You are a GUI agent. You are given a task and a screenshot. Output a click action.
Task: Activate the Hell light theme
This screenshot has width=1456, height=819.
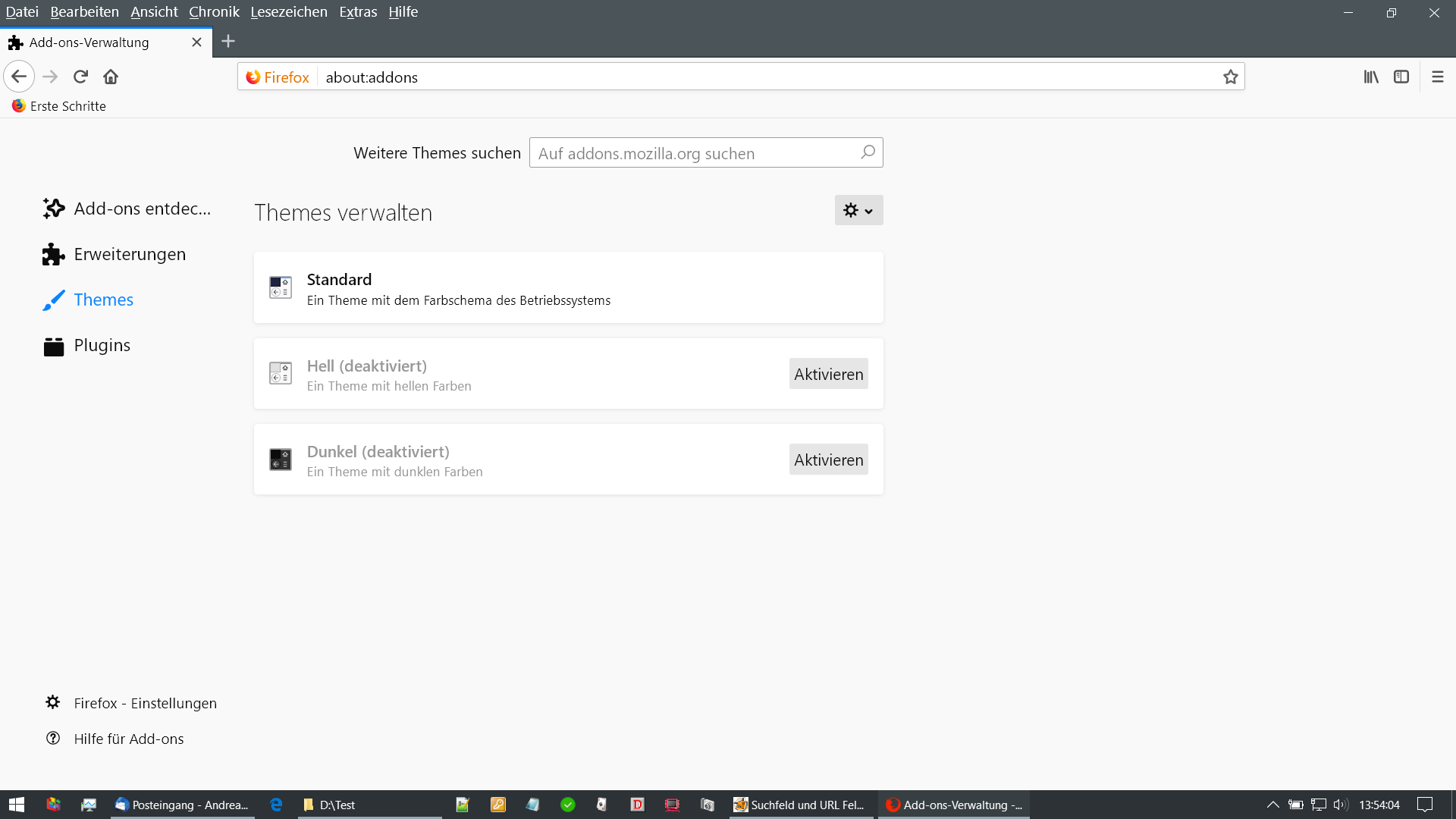click(828, 374)
